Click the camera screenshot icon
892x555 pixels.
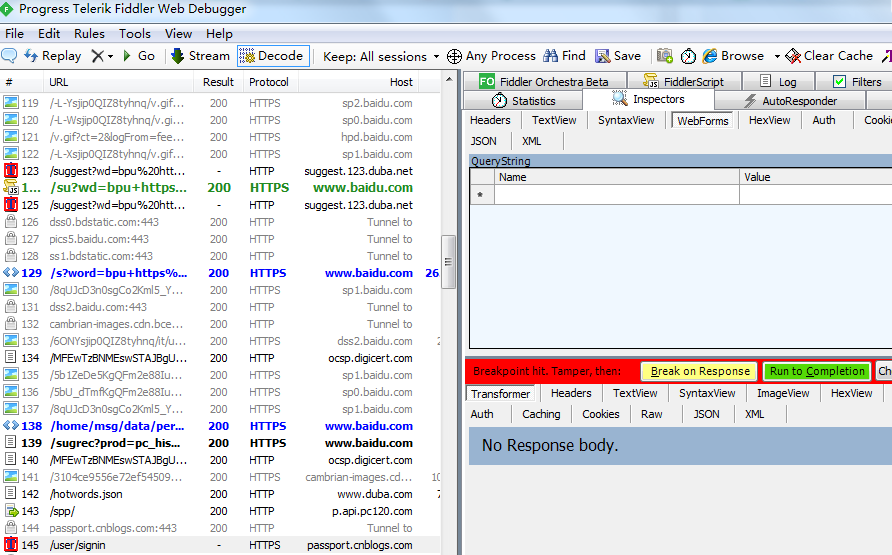coord(664,56)
